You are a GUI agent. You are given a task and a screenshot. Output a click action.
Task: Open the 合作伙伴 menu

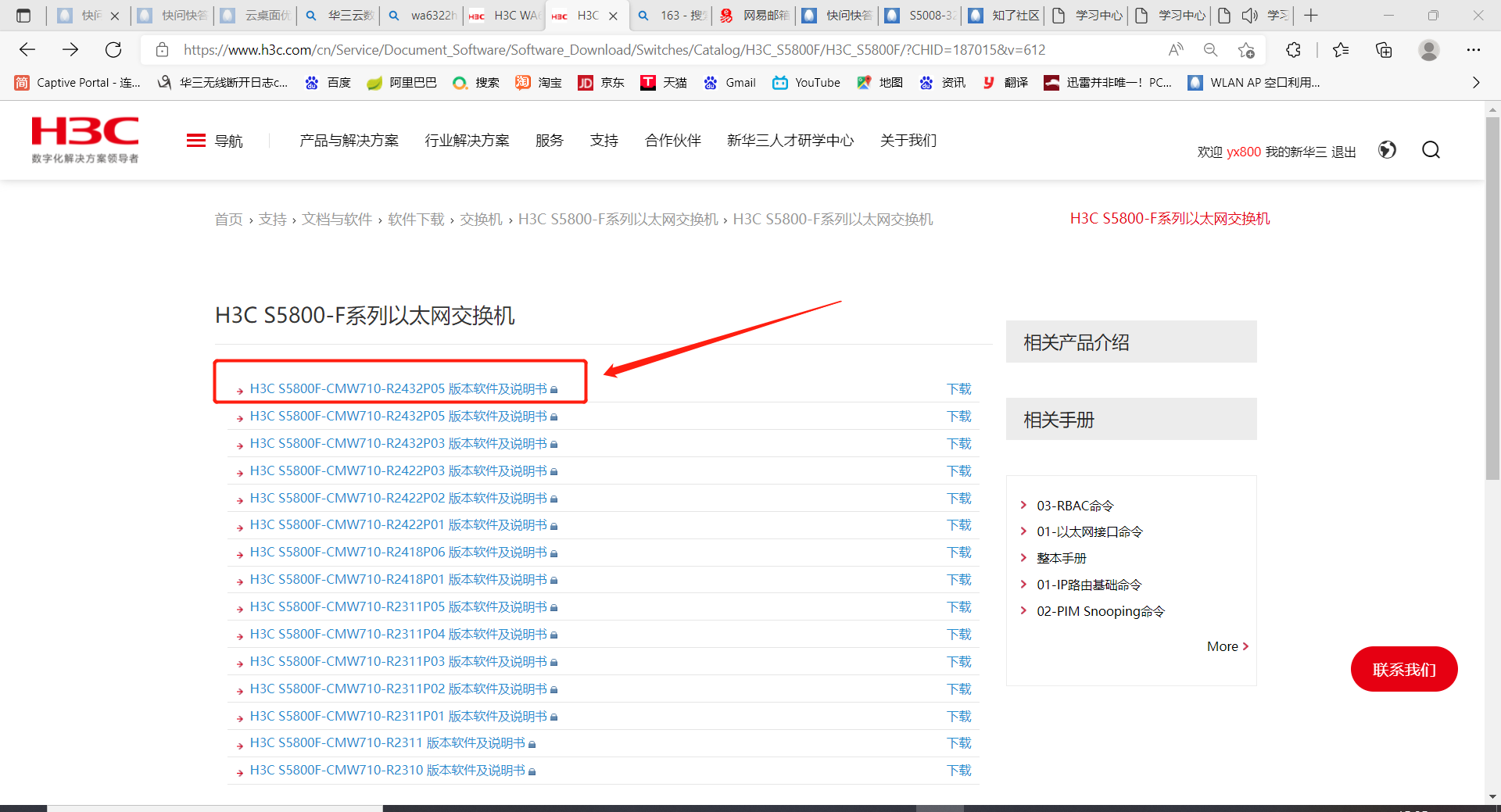(x=673, y=141)
